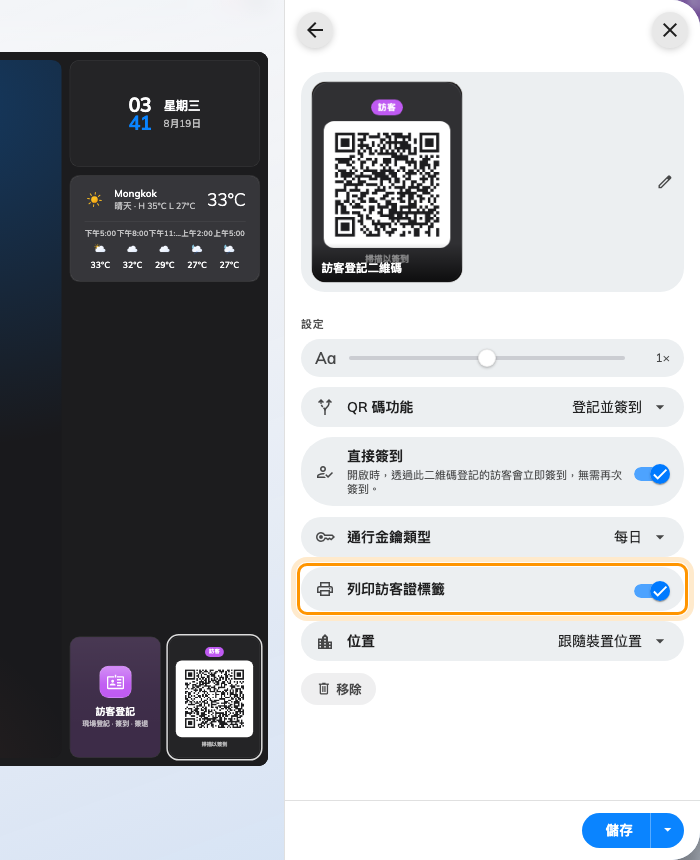Open the 通行金鑰類型 dropdown 每日
The image size is (700, 860).
(639, 537)
